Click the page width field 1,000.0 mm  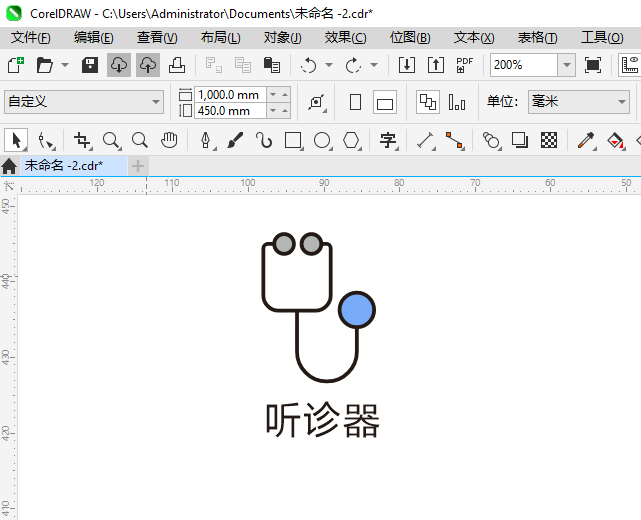click(x=230, y=95)
